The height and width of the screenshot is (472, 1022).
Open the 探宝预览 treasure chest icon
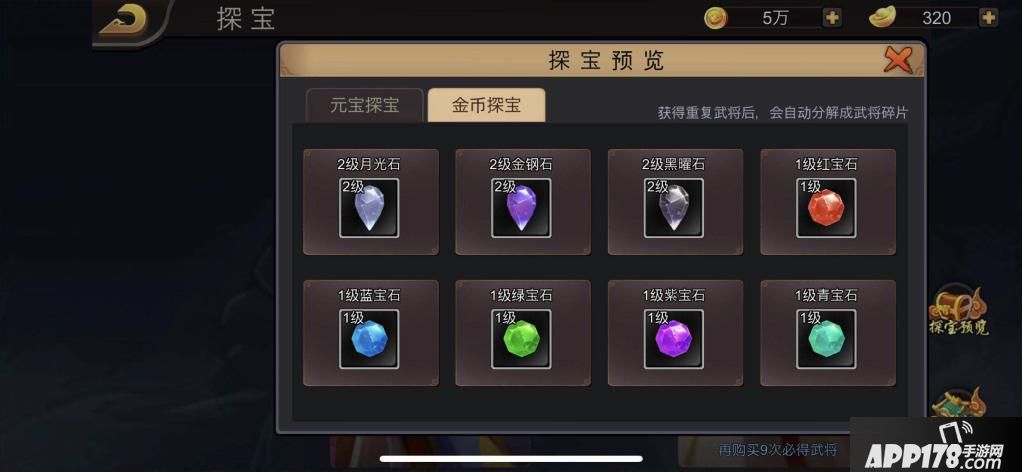coord(958,310)
